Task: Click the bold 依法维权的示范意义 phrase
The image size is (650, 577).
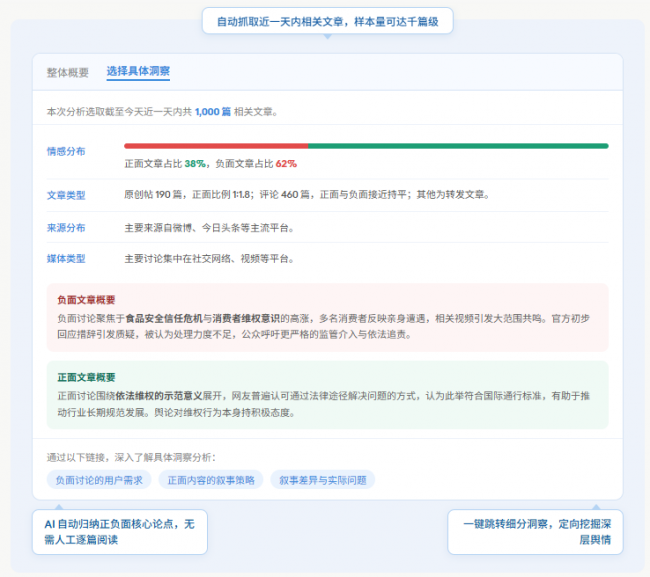Action: click(x=159, y=396)
